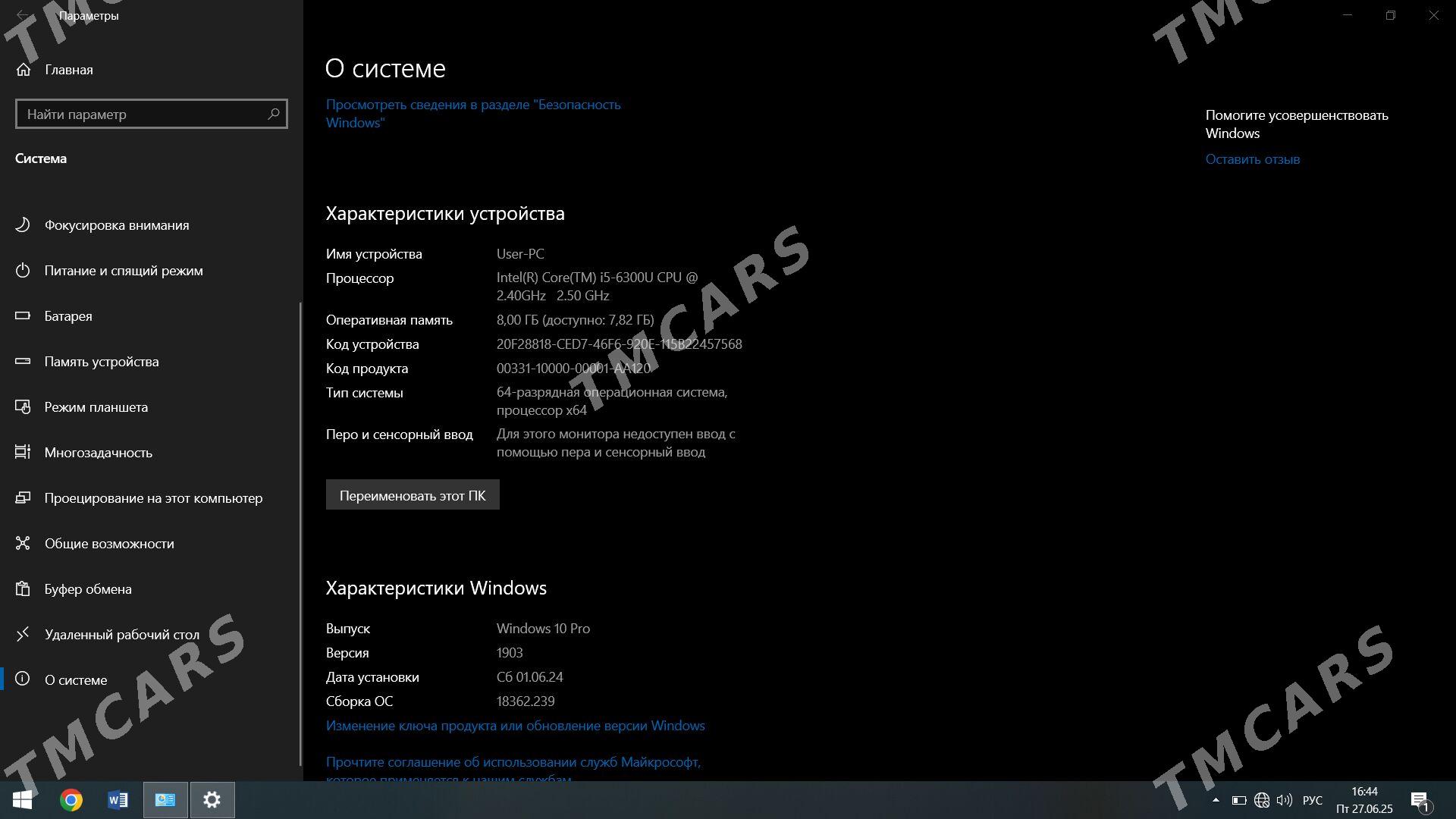Click the device ID 20F28818-CED7 value
The height and width of the screenshot is (819, 1456).
point(619,344)
